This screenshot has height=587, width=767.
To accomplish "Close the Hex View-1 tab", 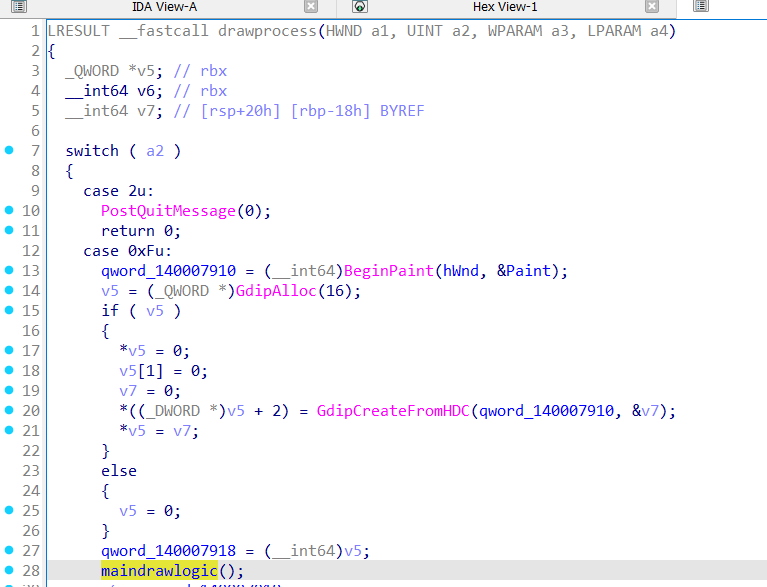I will coord(652,7).
